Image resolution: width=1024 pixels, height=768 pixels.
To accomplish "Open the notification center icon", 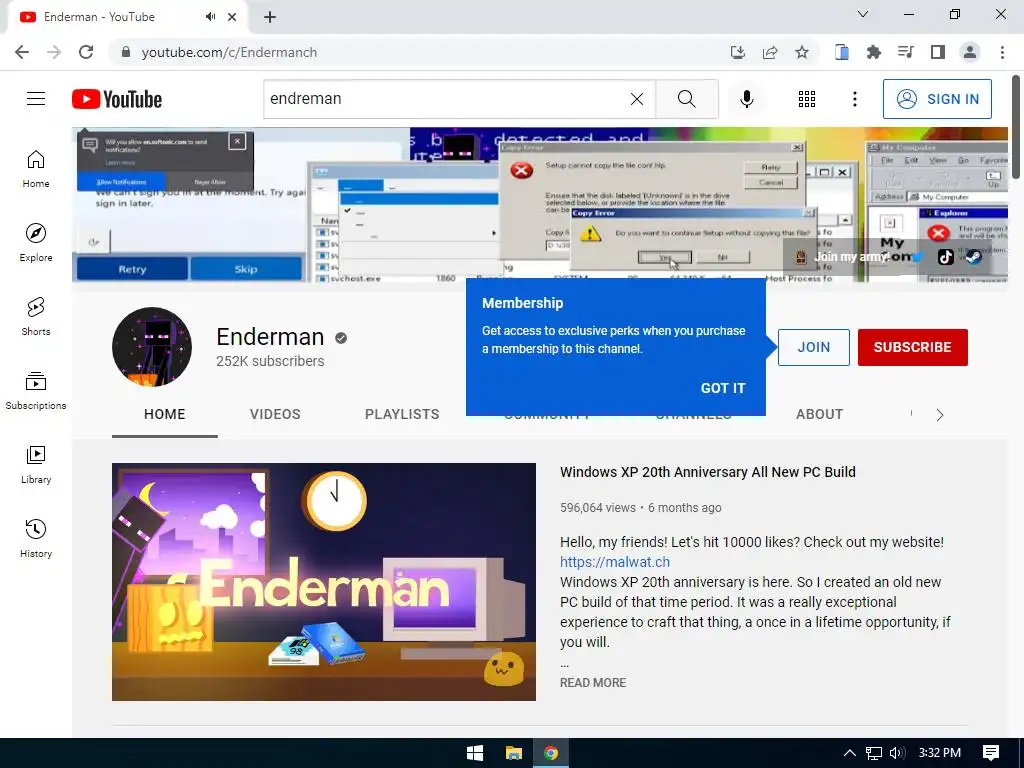I will point(991,753).
